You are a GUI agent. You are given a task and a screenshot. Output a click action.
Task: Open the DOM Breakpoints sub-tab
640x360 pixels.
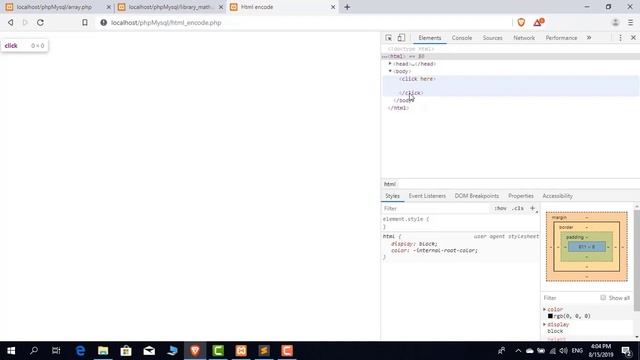(477, 196)
